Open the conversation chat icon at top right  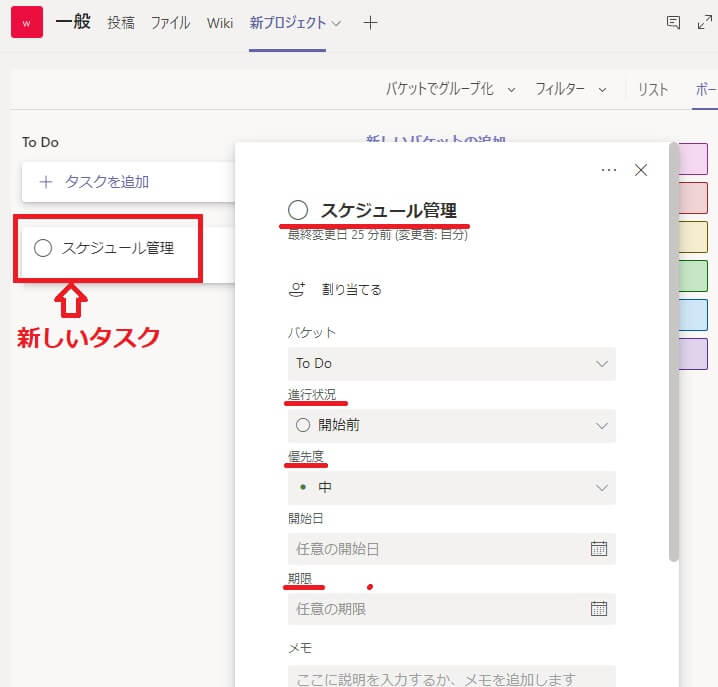[x=673, y=23]
